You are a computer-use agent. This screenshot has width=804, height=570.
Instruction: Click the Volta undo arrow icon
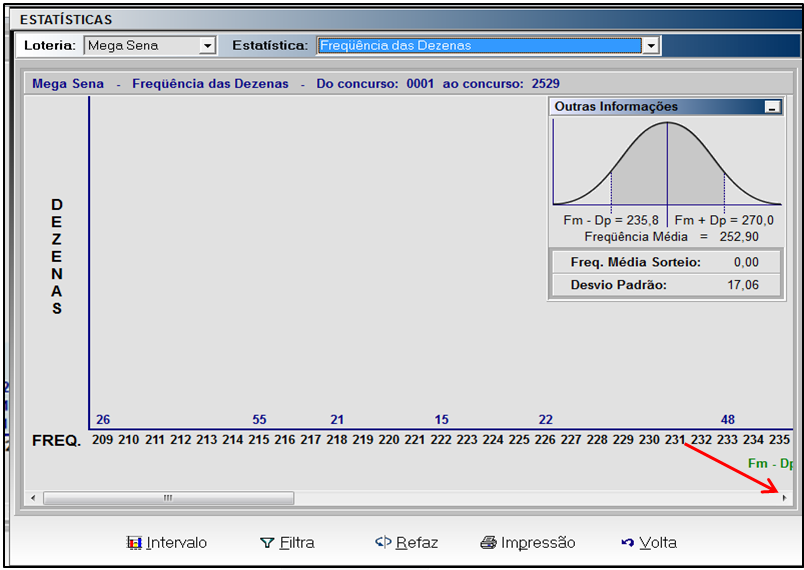tap(628, 542)
